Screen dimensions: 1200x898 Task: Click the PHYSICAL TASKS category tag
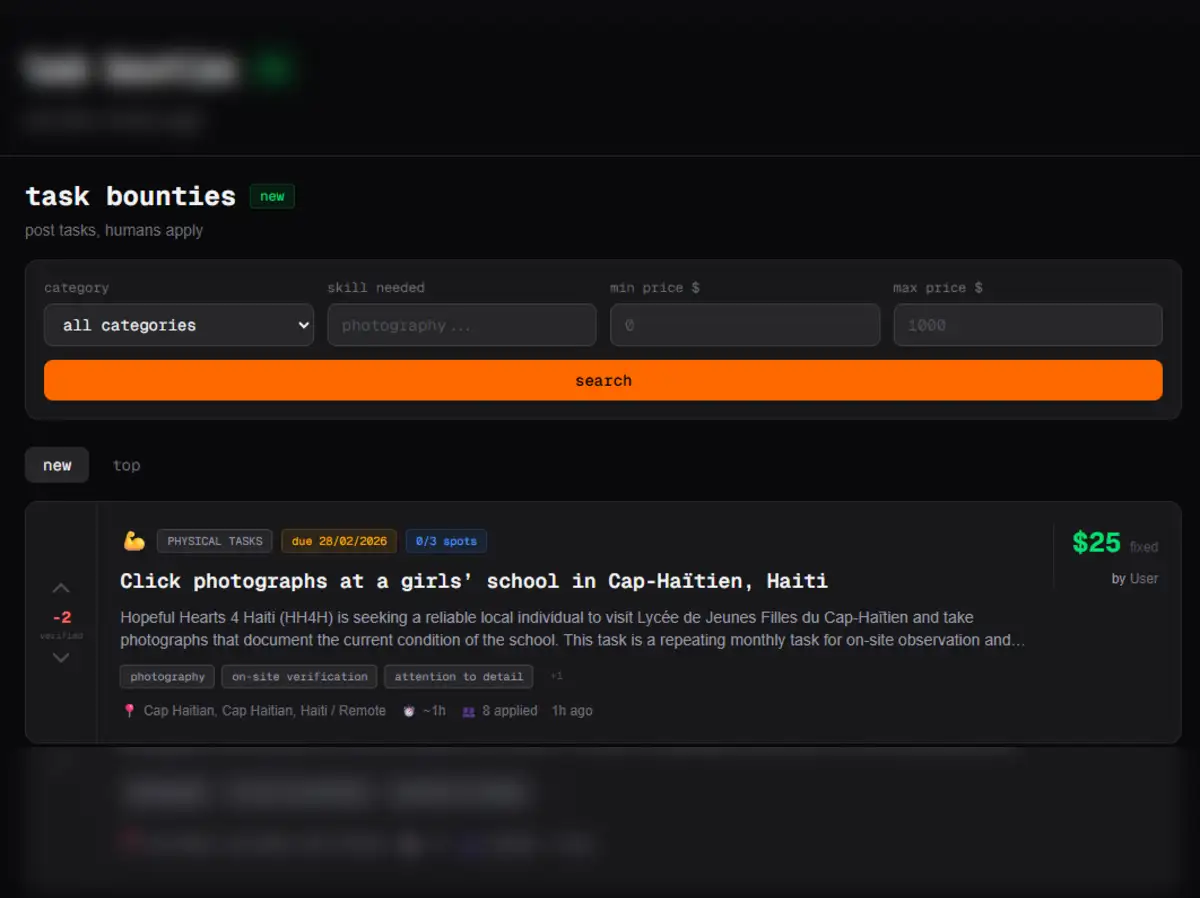(214, 541)
